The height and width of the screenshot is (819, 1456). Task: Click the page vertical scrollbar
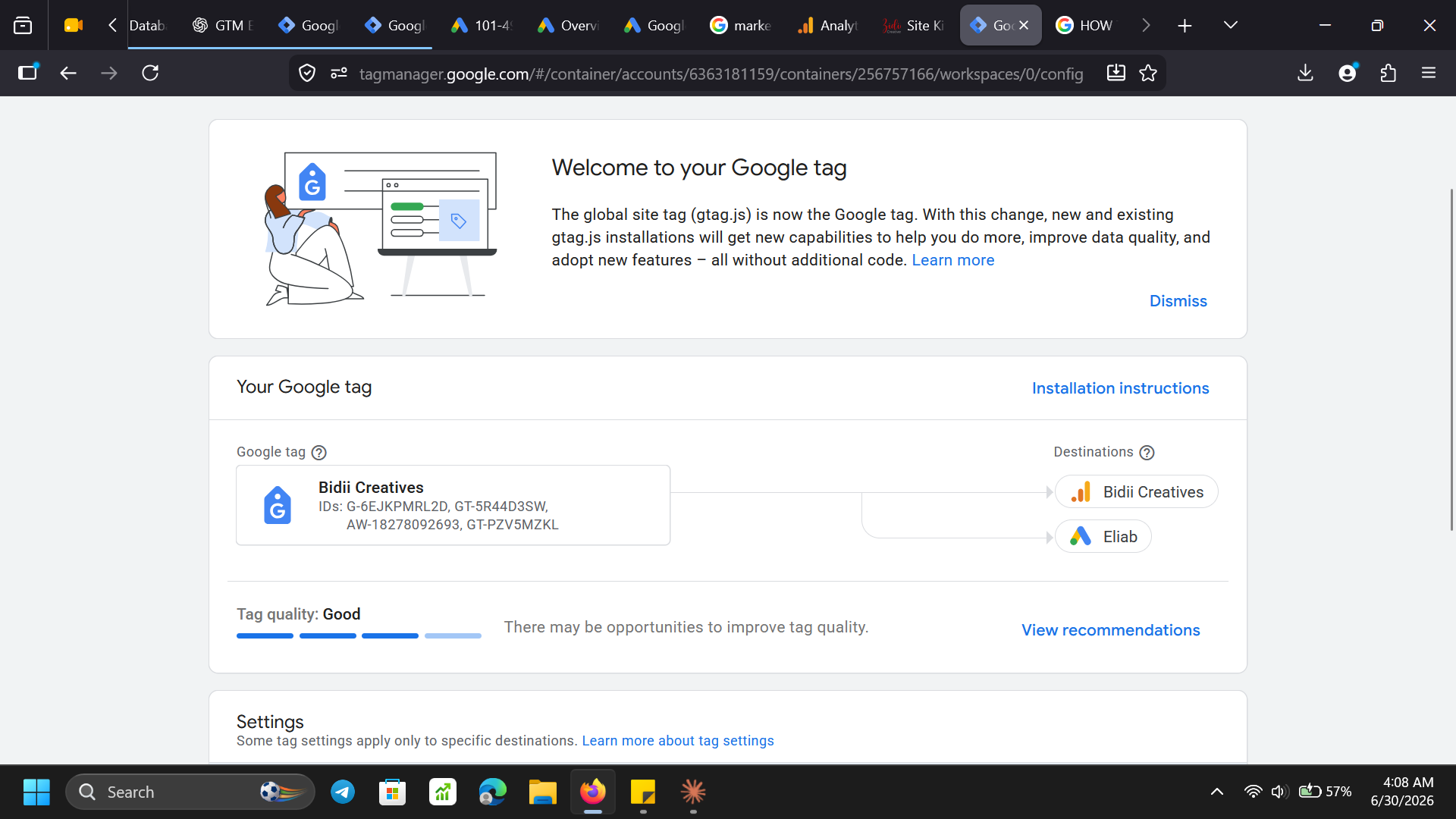point(1451,360)
